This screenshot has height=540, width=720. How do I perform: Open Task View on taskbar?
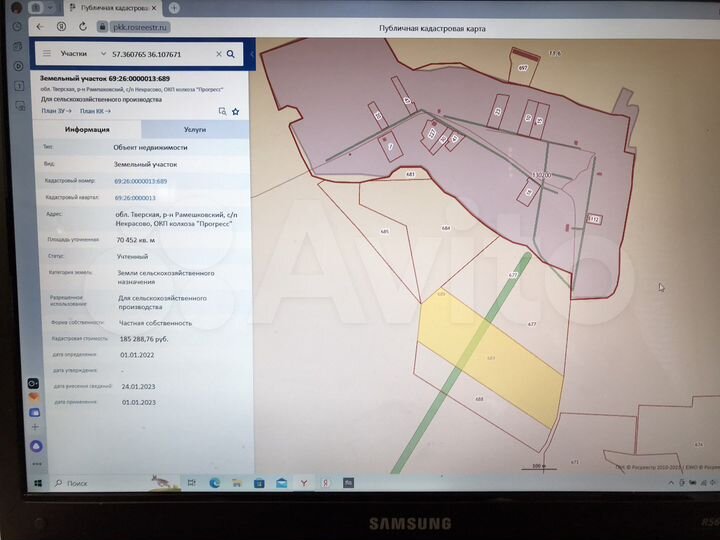click(x=191, y=483)
